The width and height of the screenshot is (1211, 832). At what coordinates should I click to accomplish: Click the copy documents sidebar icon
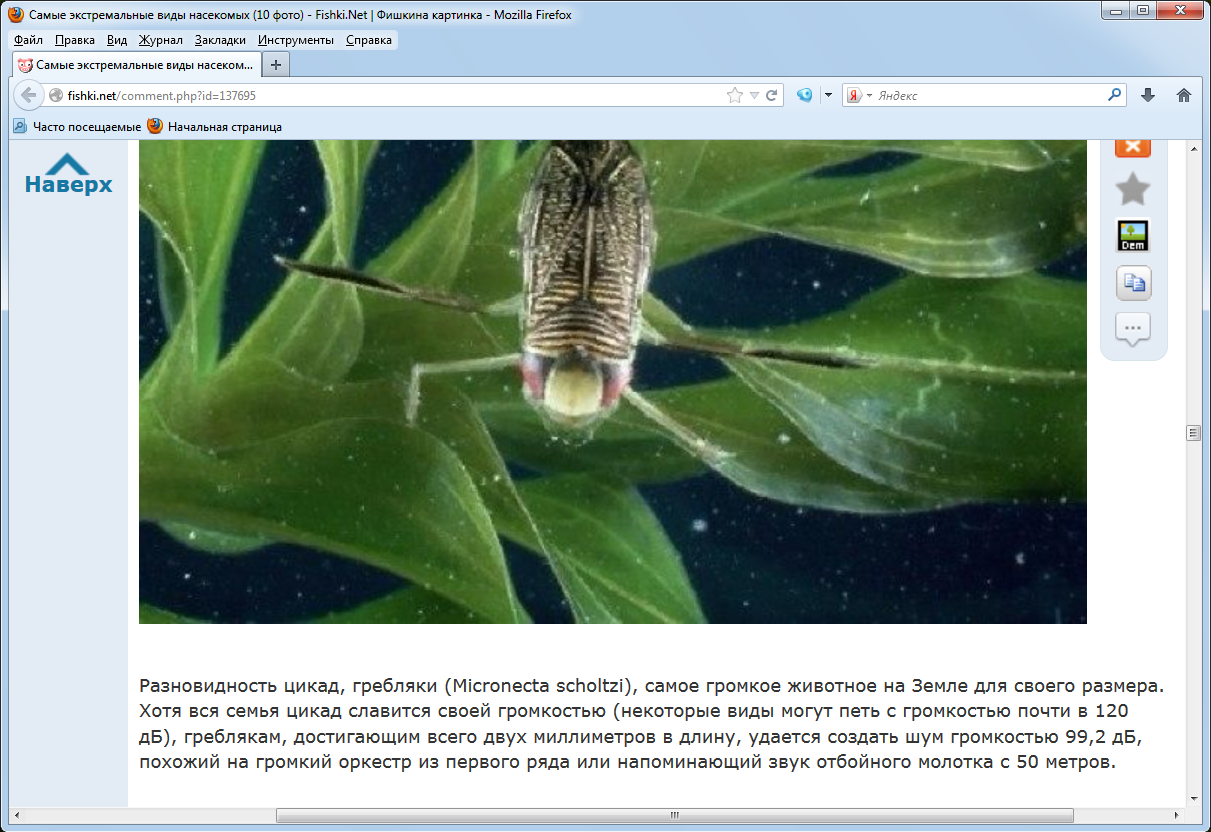[x=1133, y=283]
